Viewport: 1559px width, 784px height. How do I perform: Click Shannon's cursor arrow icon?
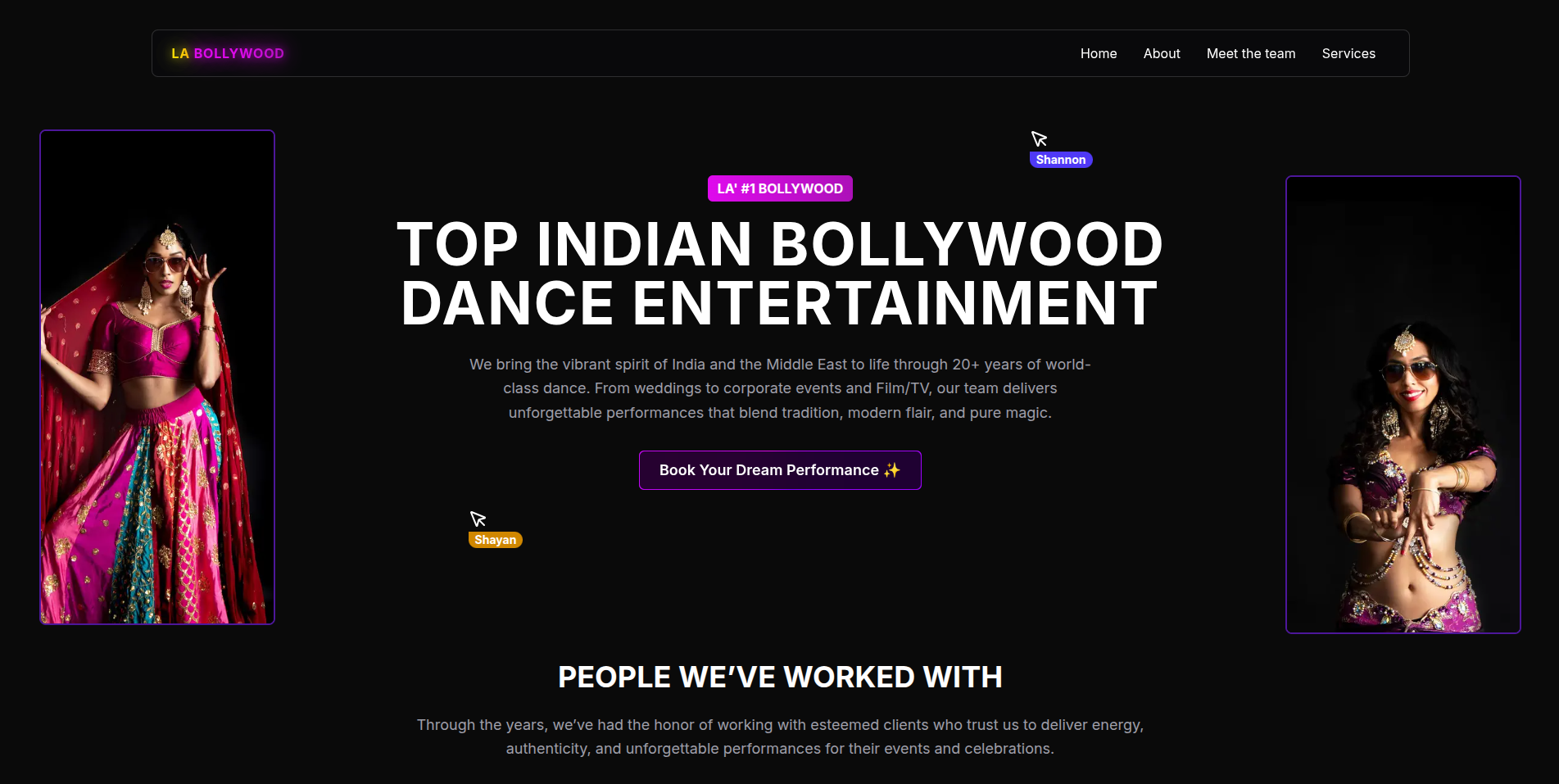pos(1039,138)
